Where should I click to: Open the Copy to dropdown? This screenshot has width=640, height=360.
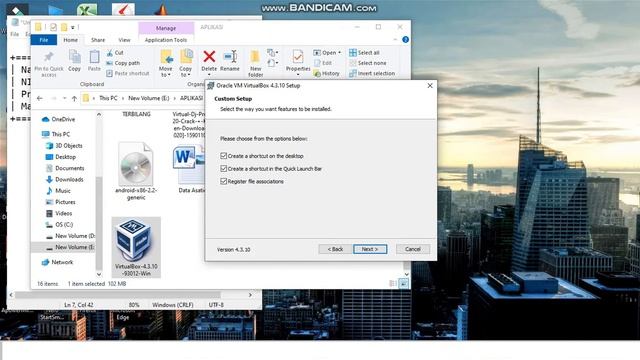click(x=185, y=63)
